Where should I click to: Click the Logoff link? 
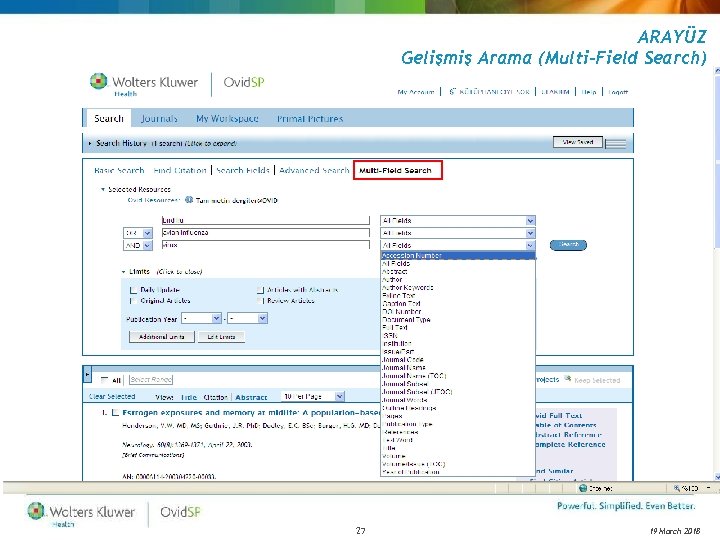click(x=618, y=92)
